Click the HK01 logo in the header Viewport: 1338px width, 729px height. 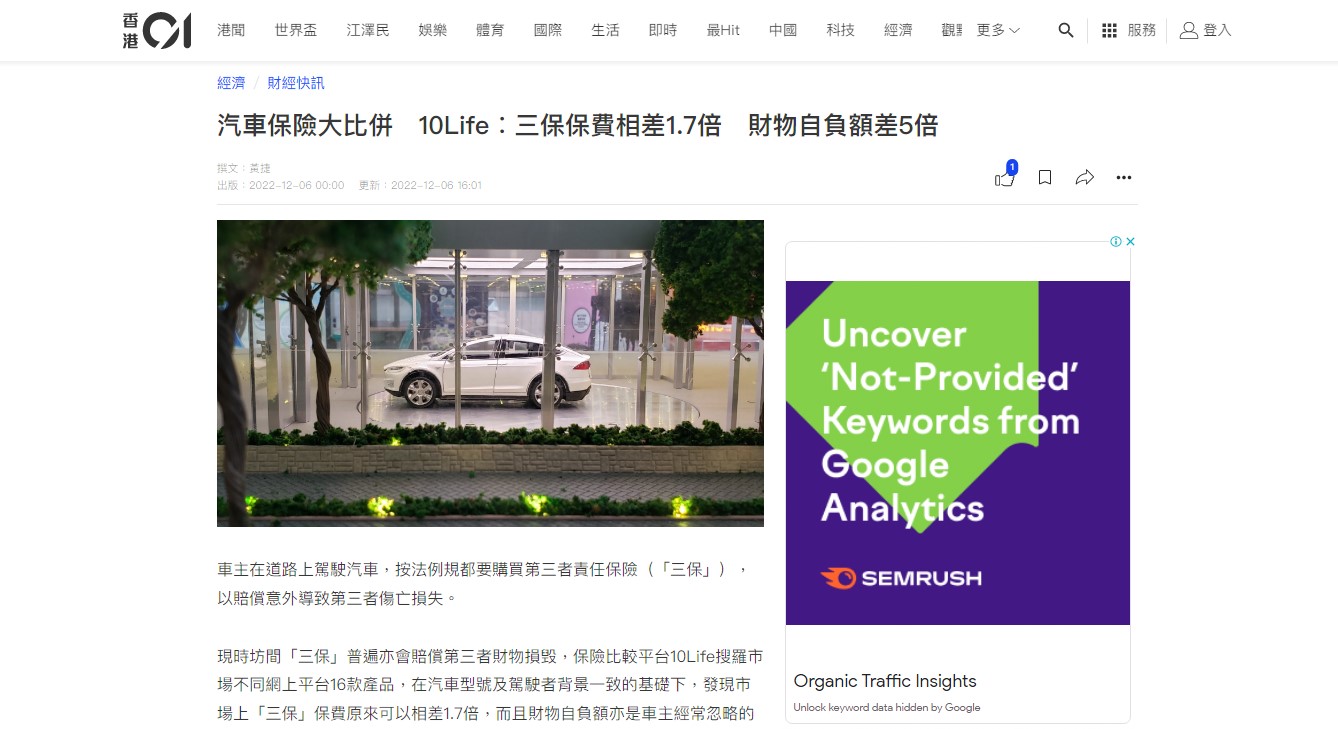pos(157,30)
